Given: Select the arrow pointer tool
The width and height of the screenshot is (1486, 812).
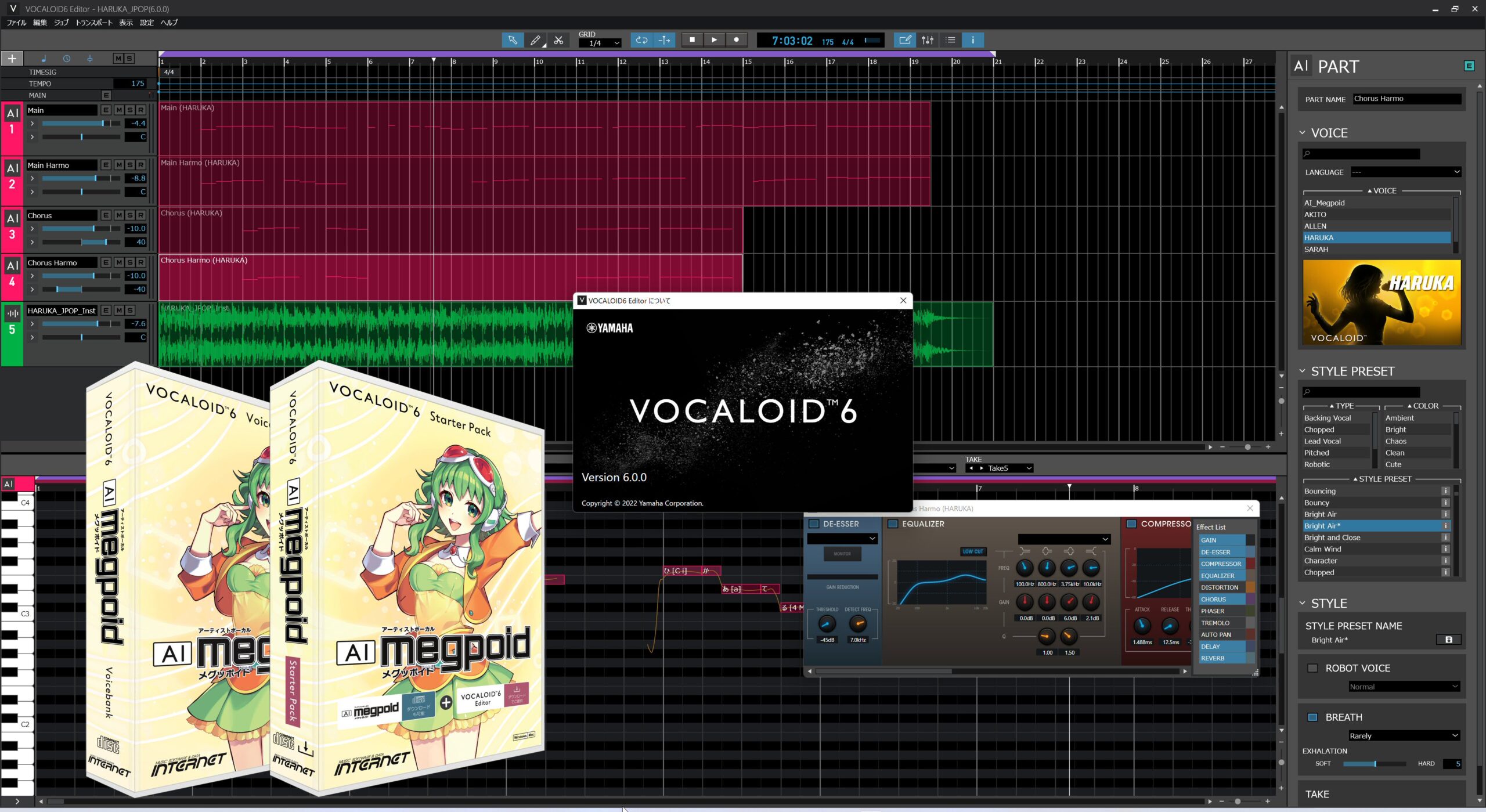Looking at the screenshot, I should 513,40.
